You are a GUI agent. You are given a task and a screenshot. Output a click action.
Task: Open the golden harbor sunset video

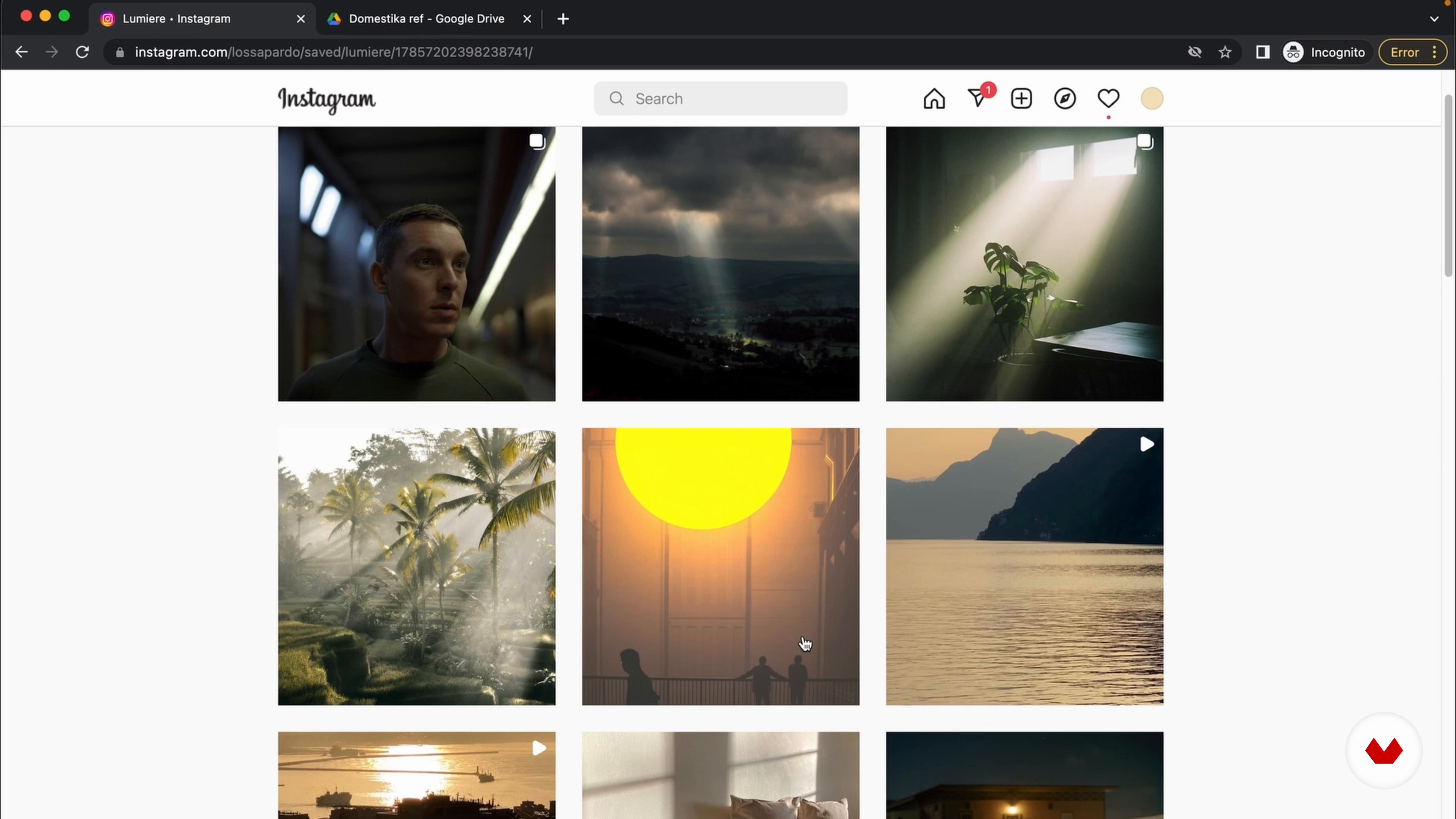(x=417, y=775)
